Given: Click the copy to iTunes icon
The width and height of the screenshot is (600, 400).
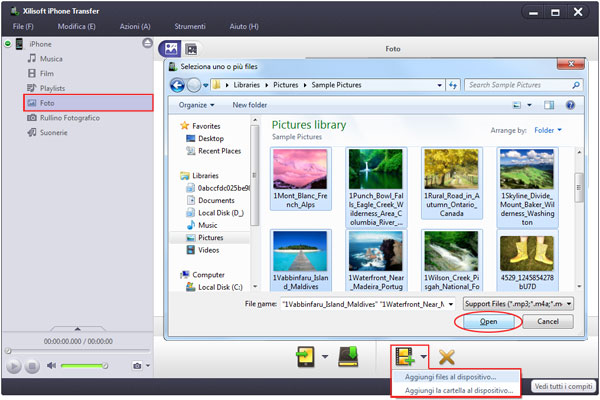Looking at the screenshot, I should click(348, 356).
